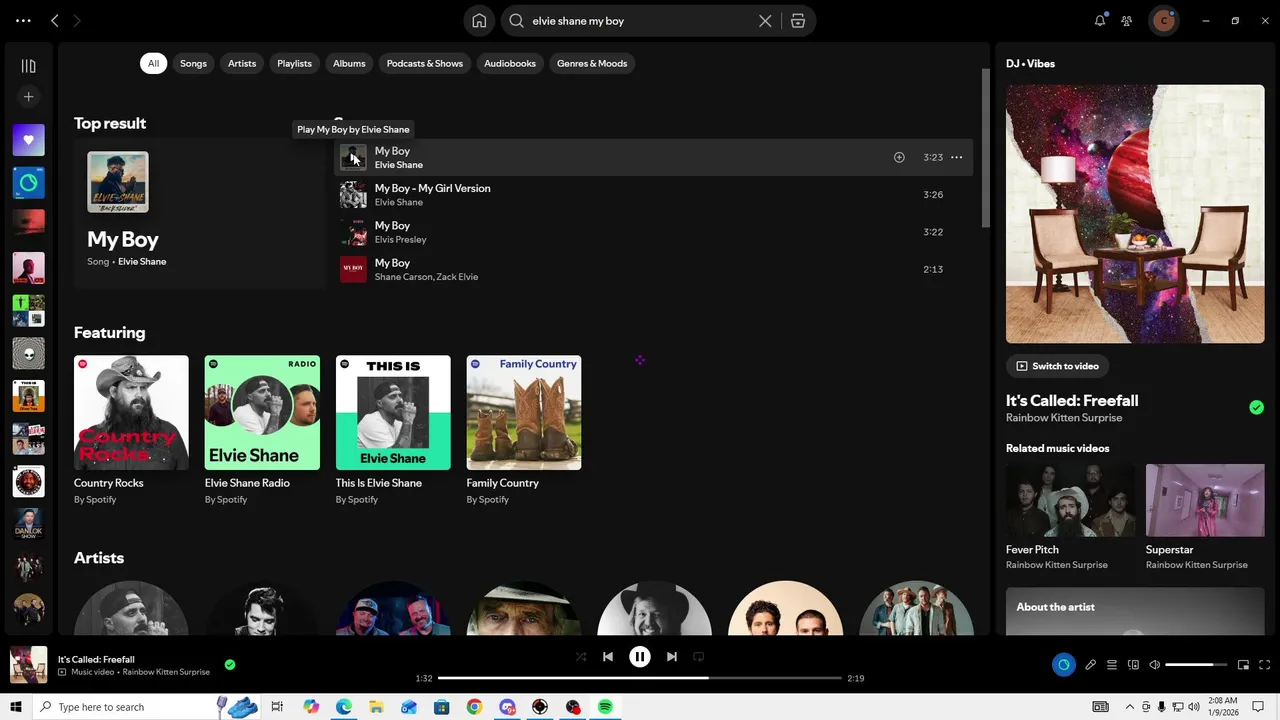Toggle saved checkmark in now playing bar

point(230,664)
